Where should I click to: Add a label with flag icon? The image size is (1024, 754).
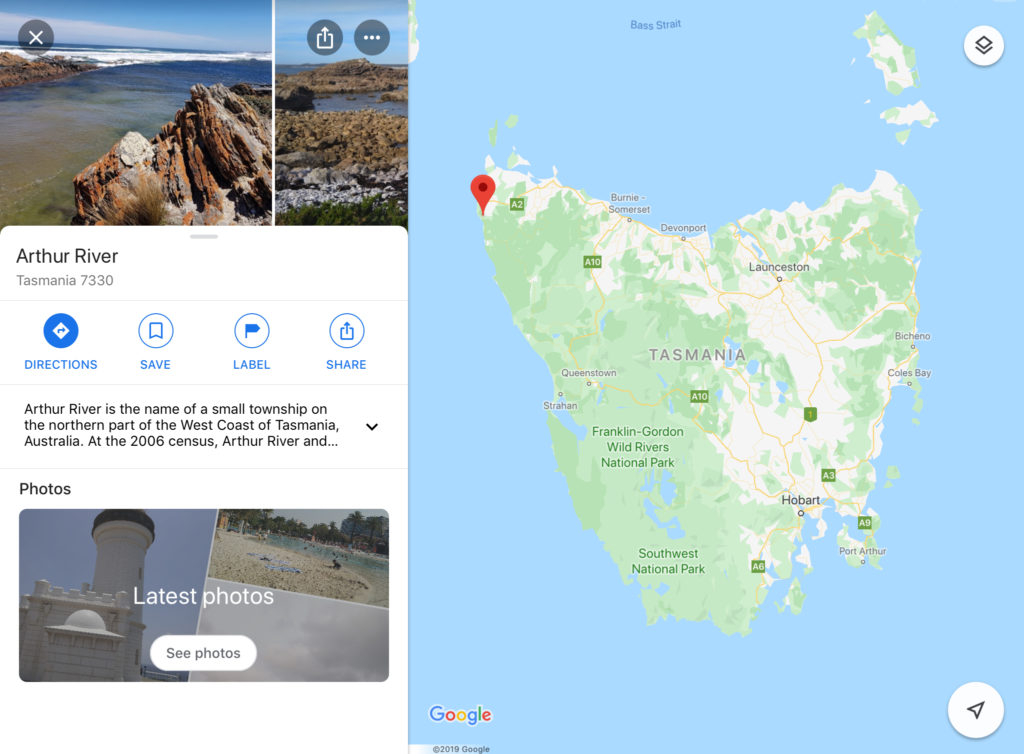(x=251, y=342)
